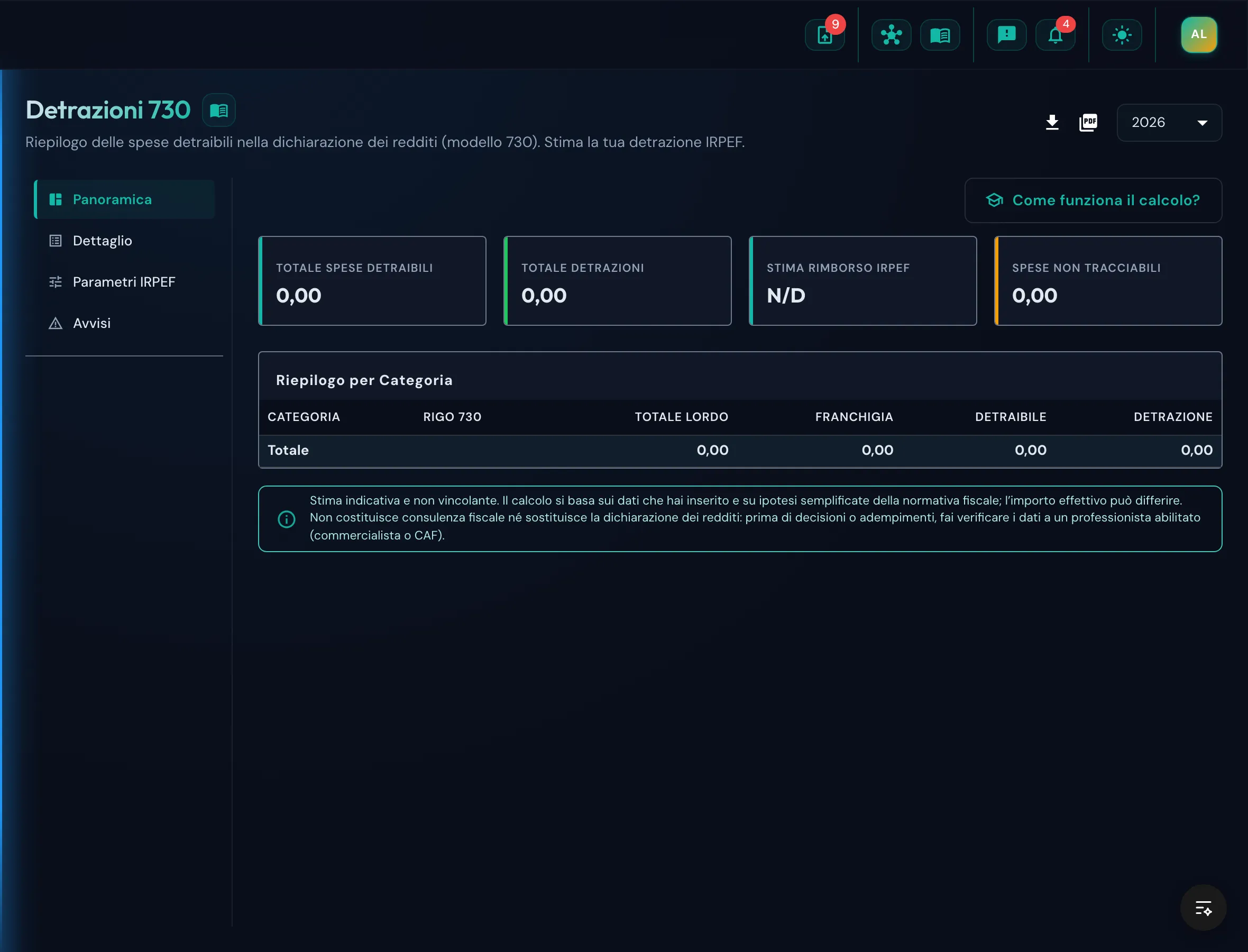
Task: Open the Parametri IRPEF tab
Action: click(124, 282)
